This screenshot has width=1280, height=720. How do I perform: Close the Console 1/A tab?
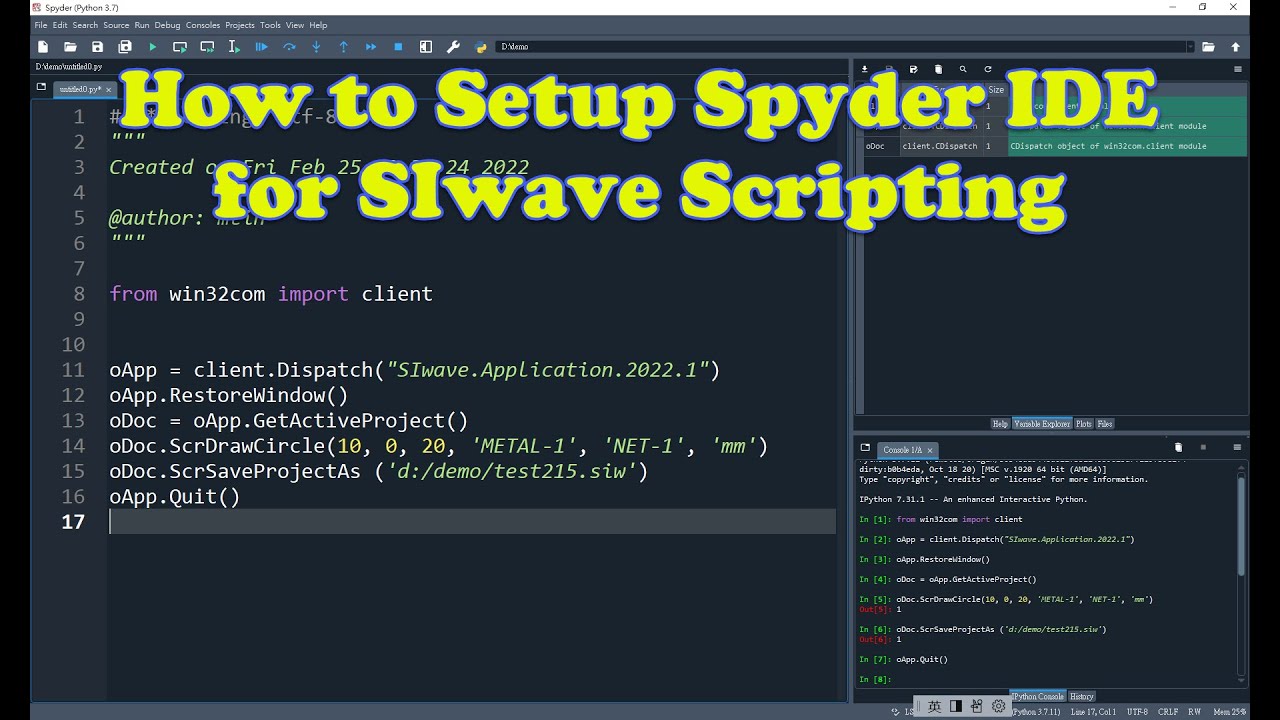click(929, 450)
